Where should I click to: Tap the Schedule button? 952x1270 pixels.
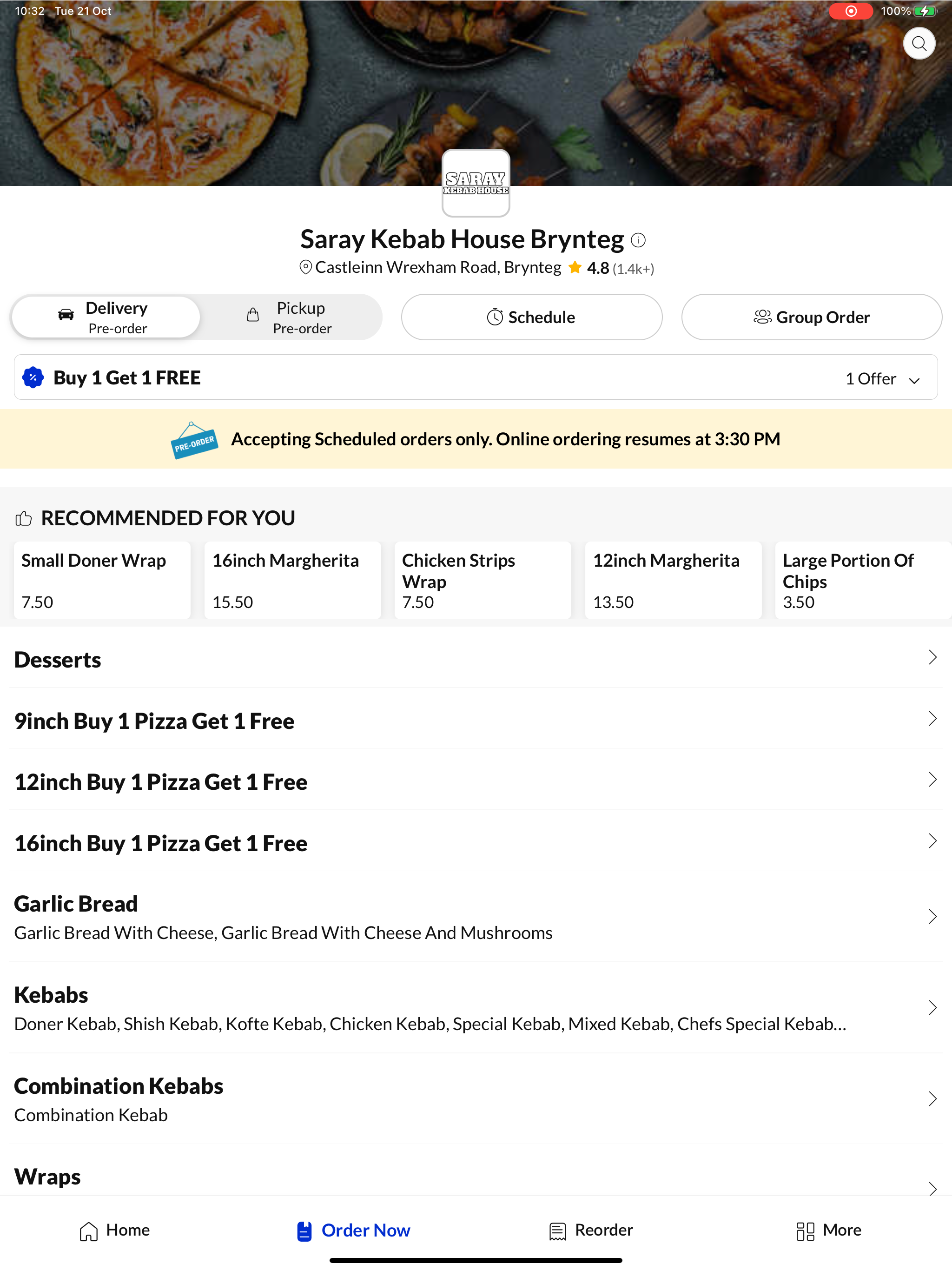532,317
